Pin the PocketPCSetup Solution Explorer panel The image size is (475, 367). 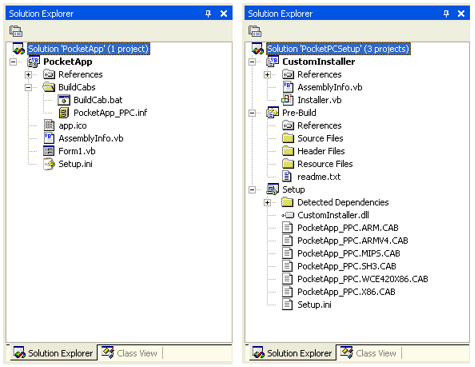click(x=446, y=14)
